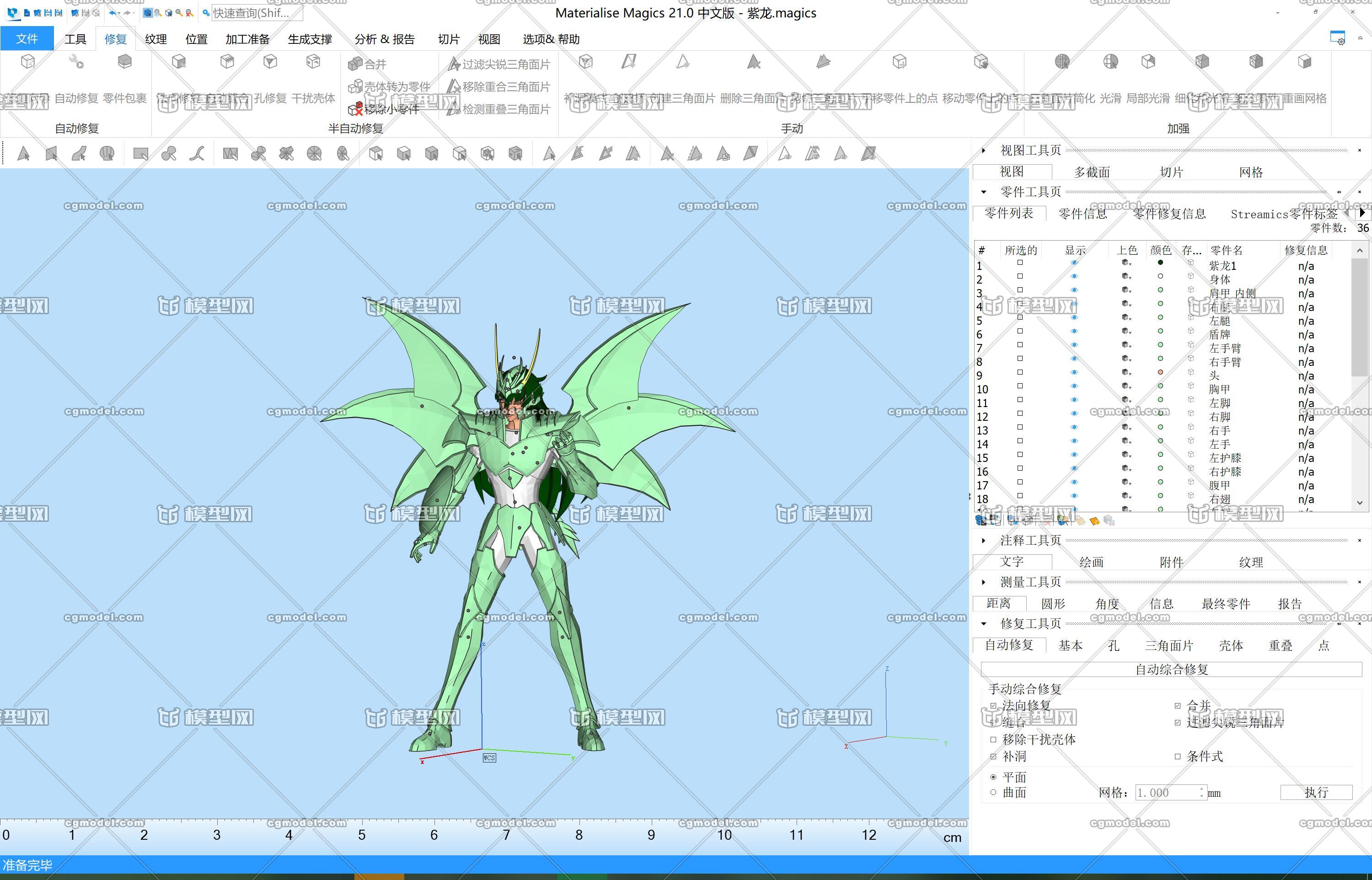Click the display options icon at top right
The width and height of the screenshot is (1372, 880).
tap(1337, 38)
